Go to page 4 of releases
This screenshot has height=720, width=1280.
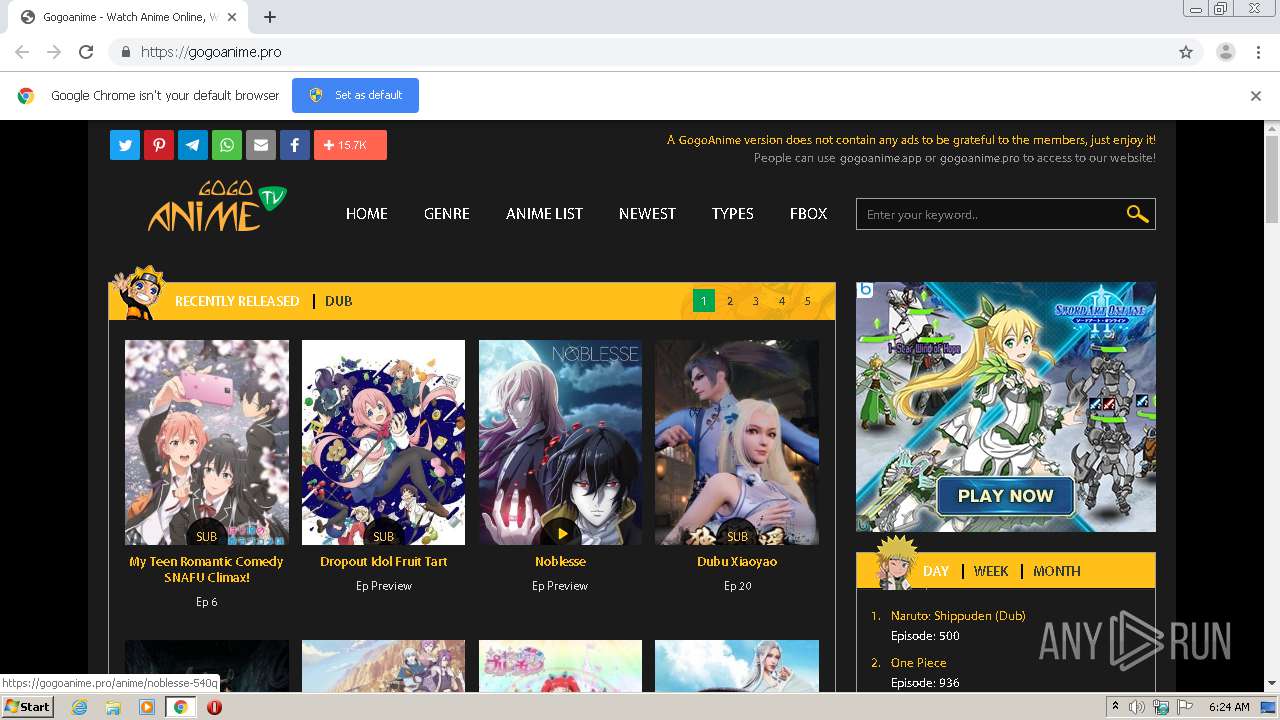coord(782,301)
